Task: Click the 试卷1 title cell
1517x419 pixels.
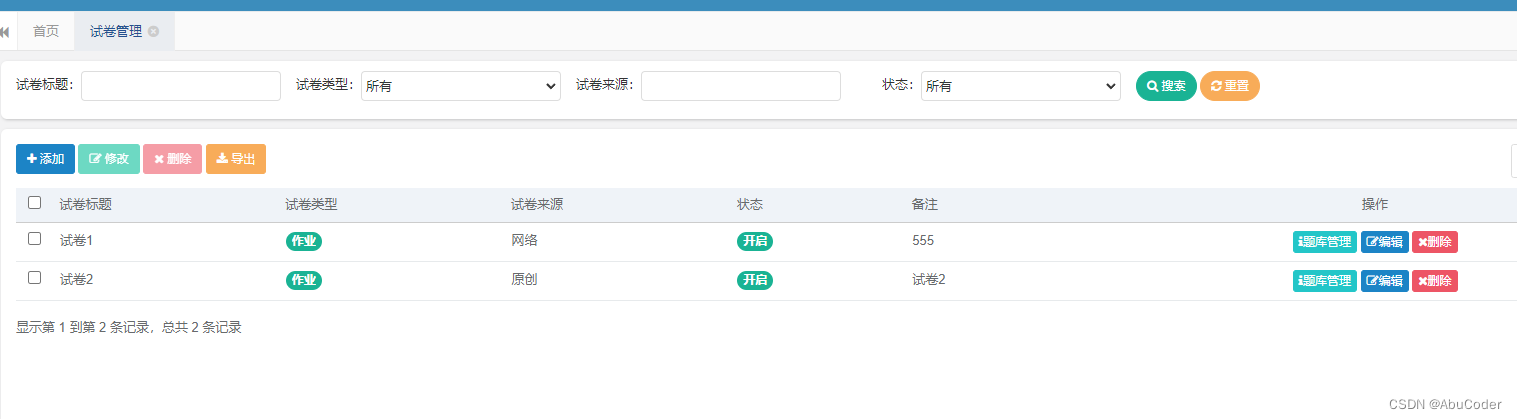Action: [x=76, y=240]
